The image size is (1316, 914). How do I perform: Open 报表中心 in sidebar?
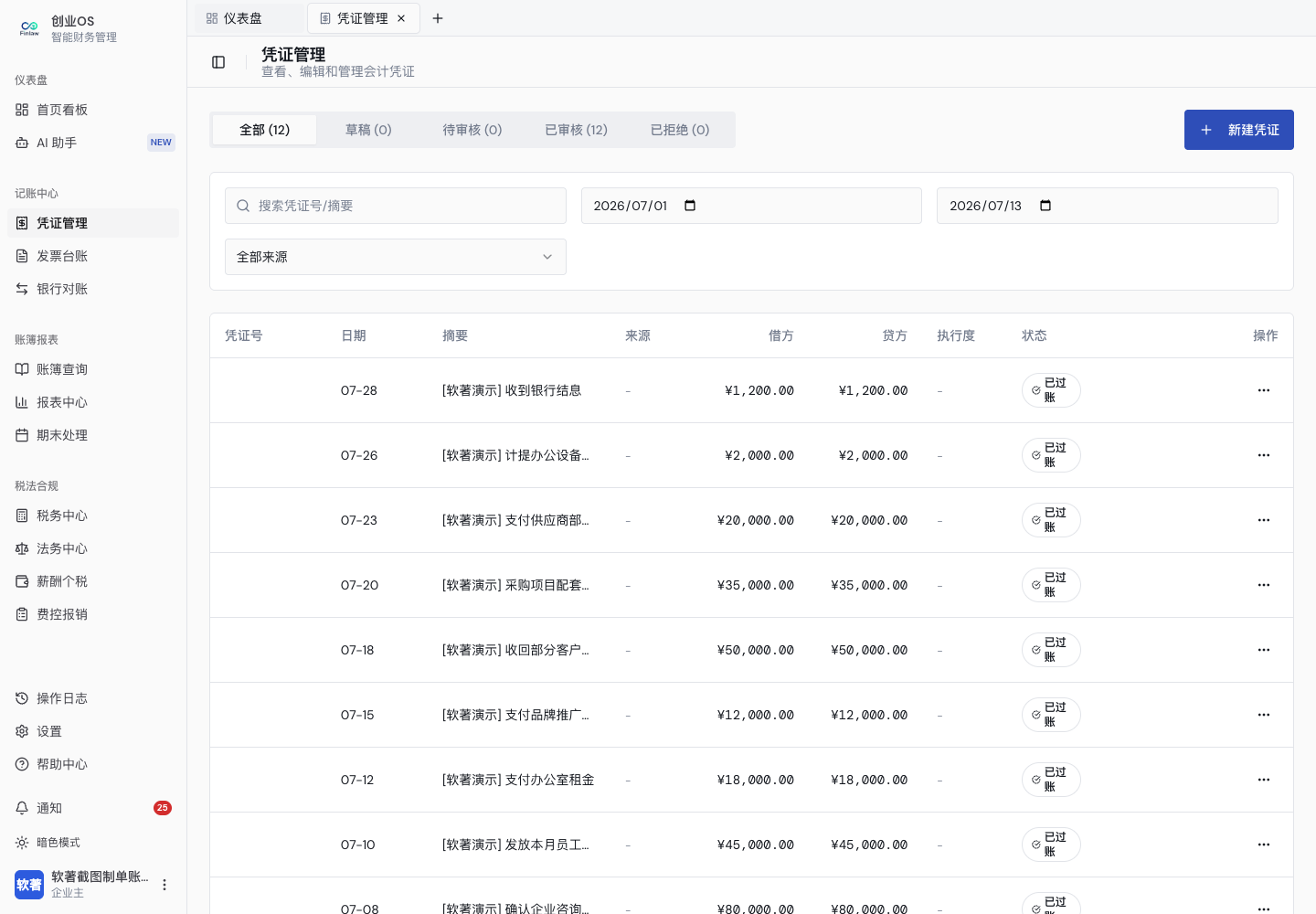point(93,402)
